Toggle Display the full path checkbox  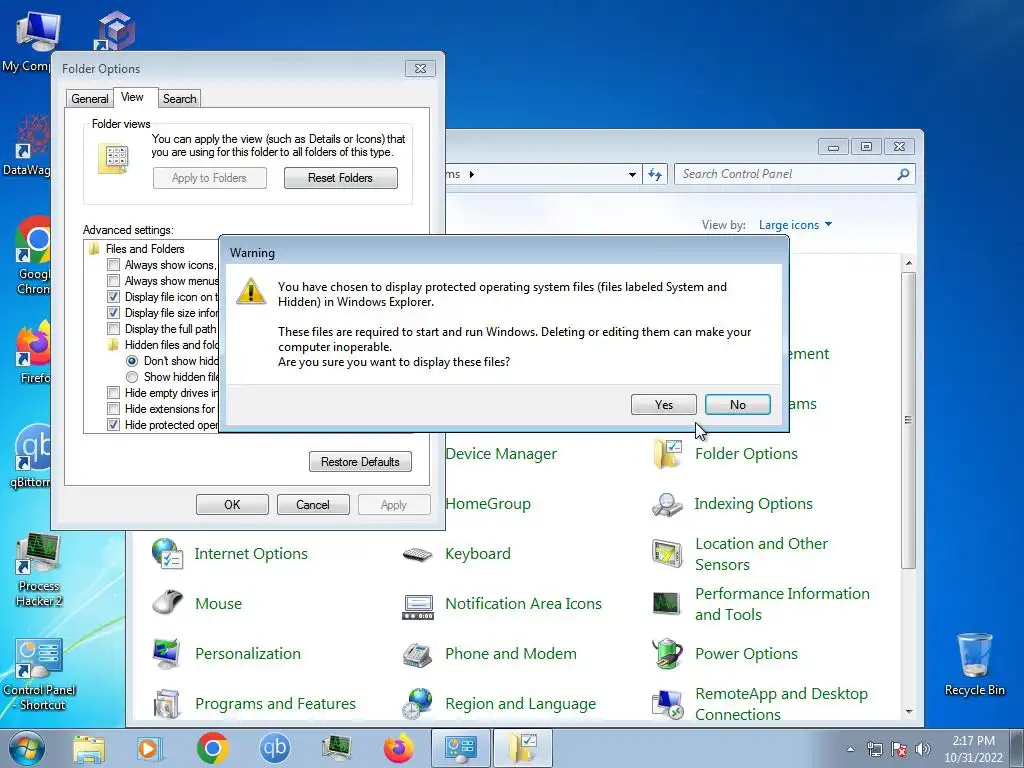pyautogui.click(x=114, y=328)
